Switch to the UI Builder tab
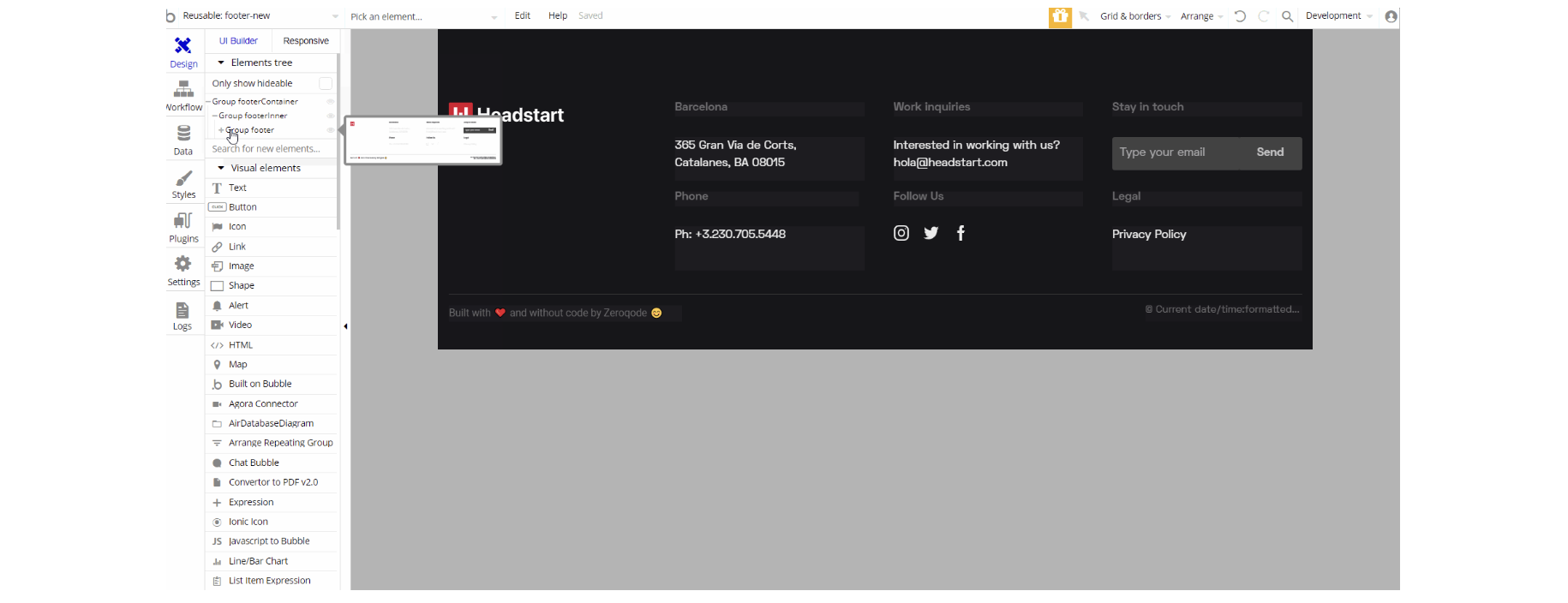This screenshot has height=603, width=1568. [238, 41]
